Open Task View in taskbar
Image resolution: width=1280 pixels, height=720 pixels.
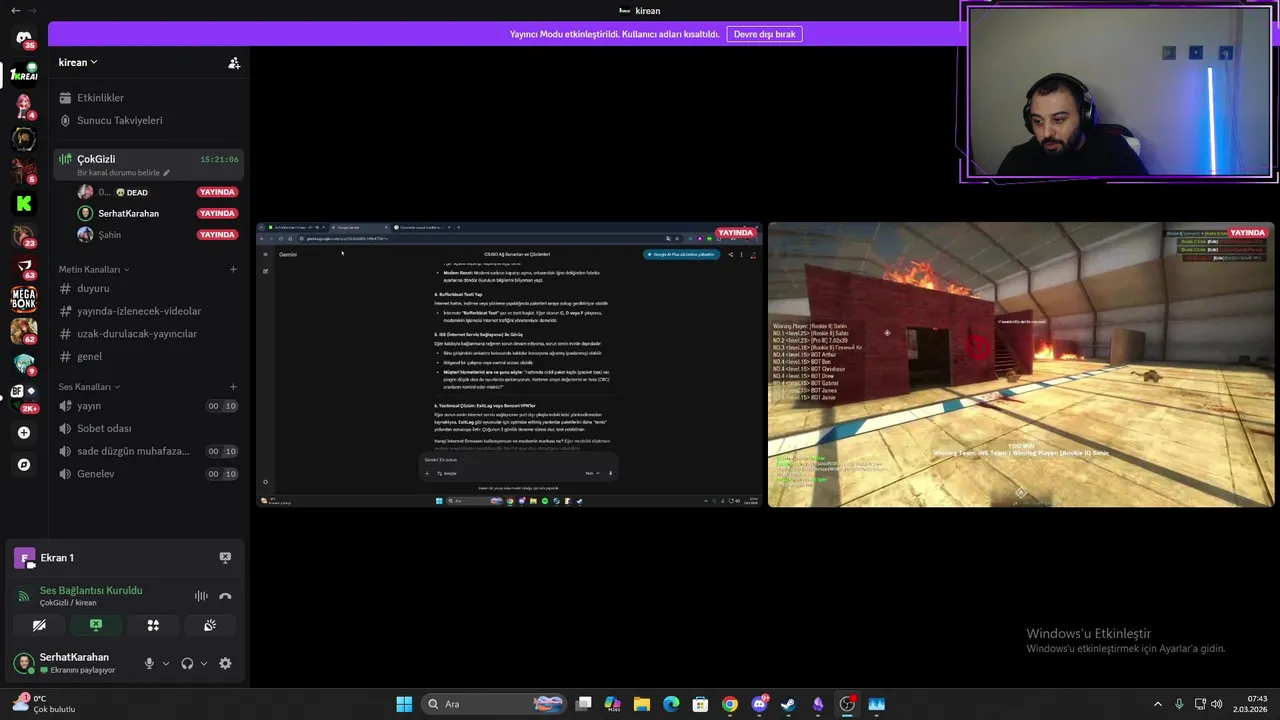point(584,704)
